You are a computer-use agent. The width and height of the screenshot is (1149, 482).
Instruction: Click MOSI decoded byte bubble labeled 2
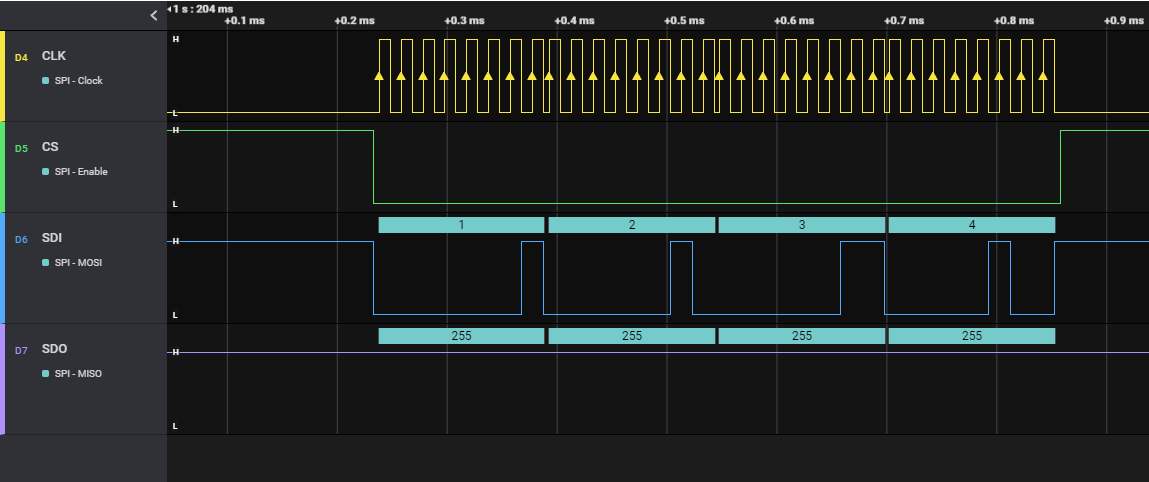point(631,225)
